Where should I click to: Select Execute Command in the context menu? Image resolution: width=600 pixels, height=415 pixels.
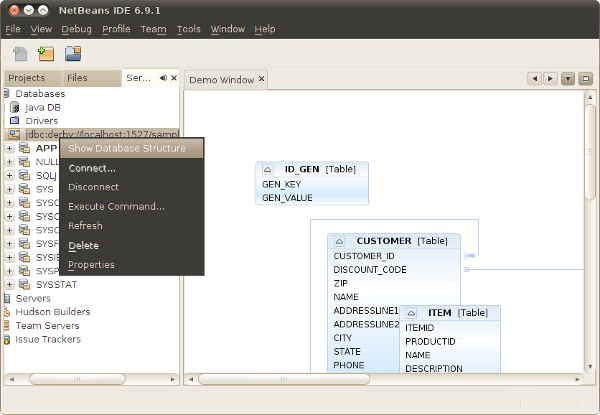[116, 207]
